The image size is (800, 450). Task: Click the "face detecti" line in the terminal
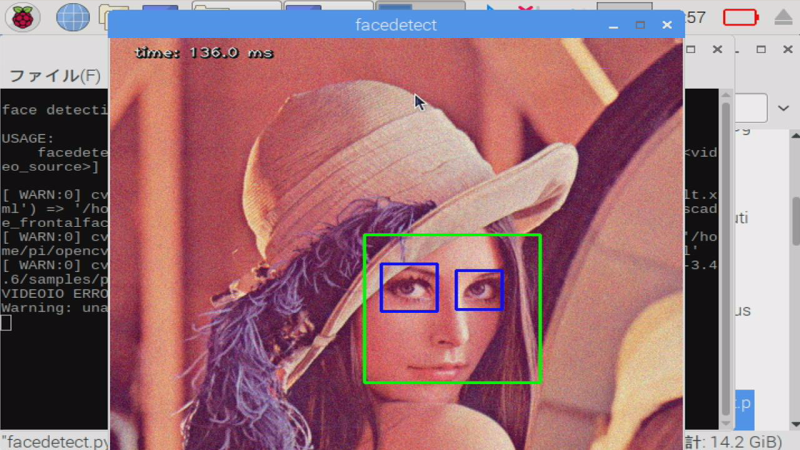pyautogui.click(x=55, y=110)
